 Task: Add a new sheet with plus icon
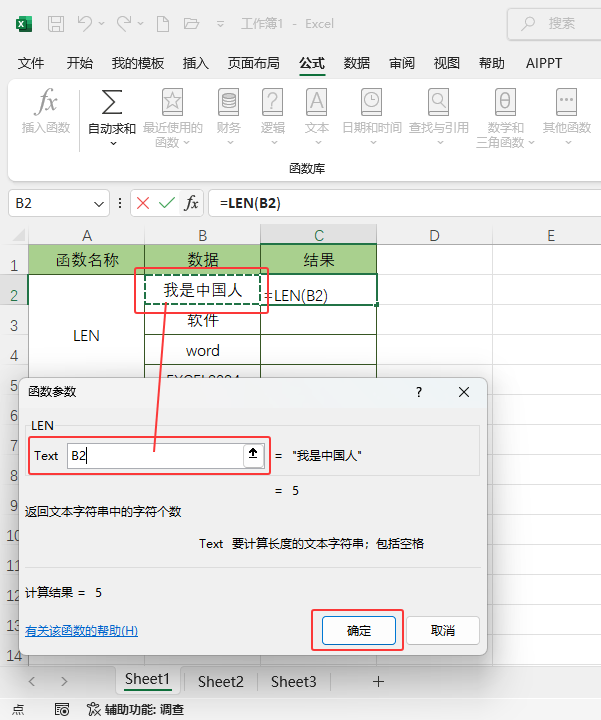pos(378,681)
